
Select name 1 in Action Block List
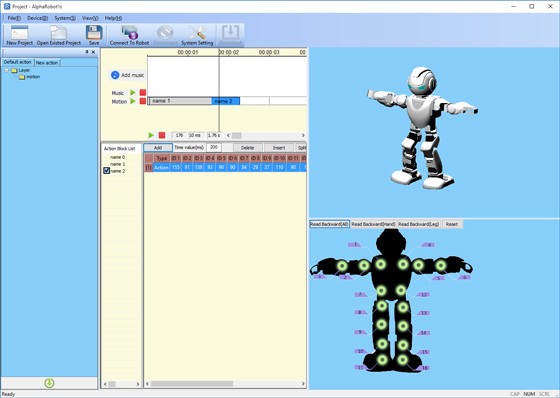click(x=118, y=164)
